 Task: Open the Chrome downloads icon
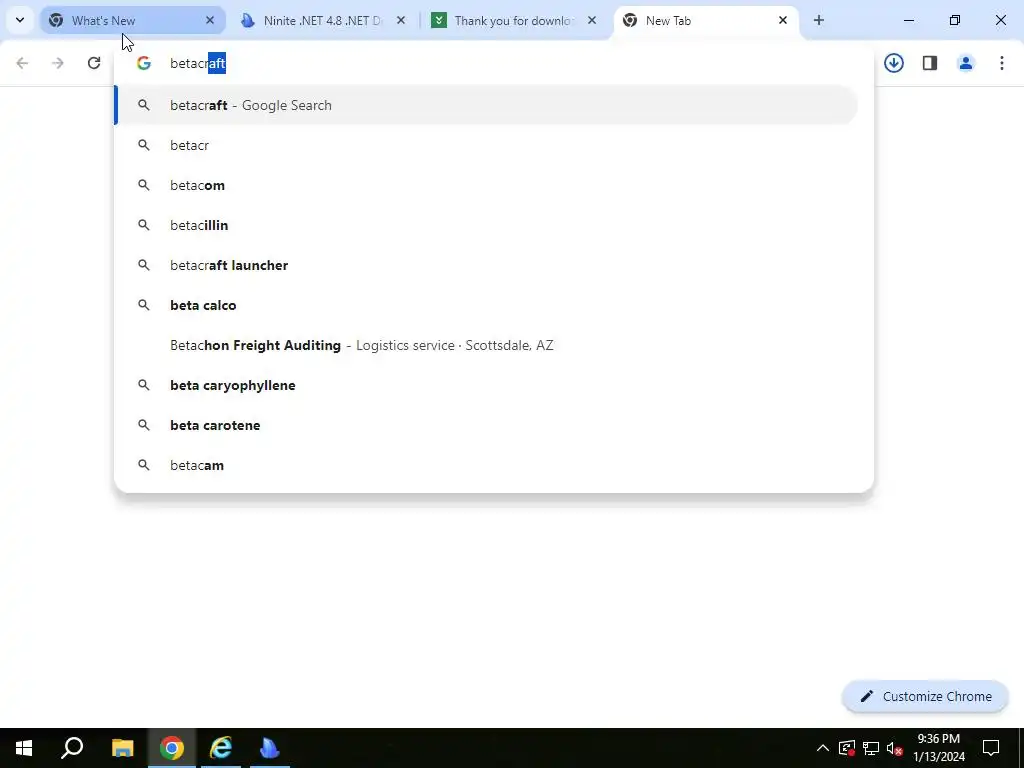(894, 63)
